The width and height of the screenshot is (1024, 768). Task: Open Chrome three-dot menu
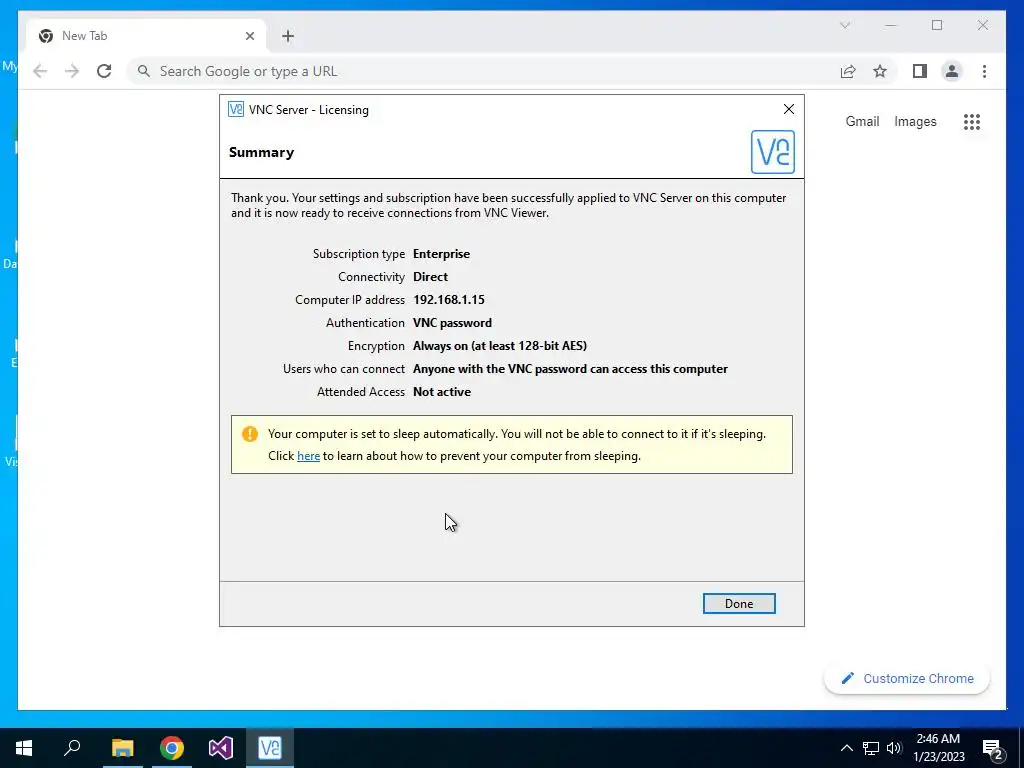984,71
